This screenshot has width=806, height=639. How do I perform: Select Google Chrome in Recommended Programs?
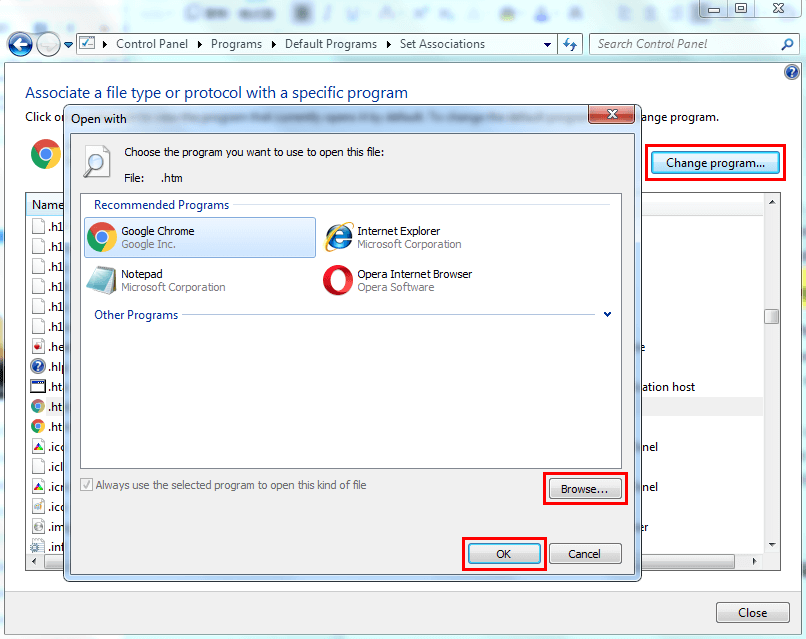pyautogui.click(x=200, y=237)
